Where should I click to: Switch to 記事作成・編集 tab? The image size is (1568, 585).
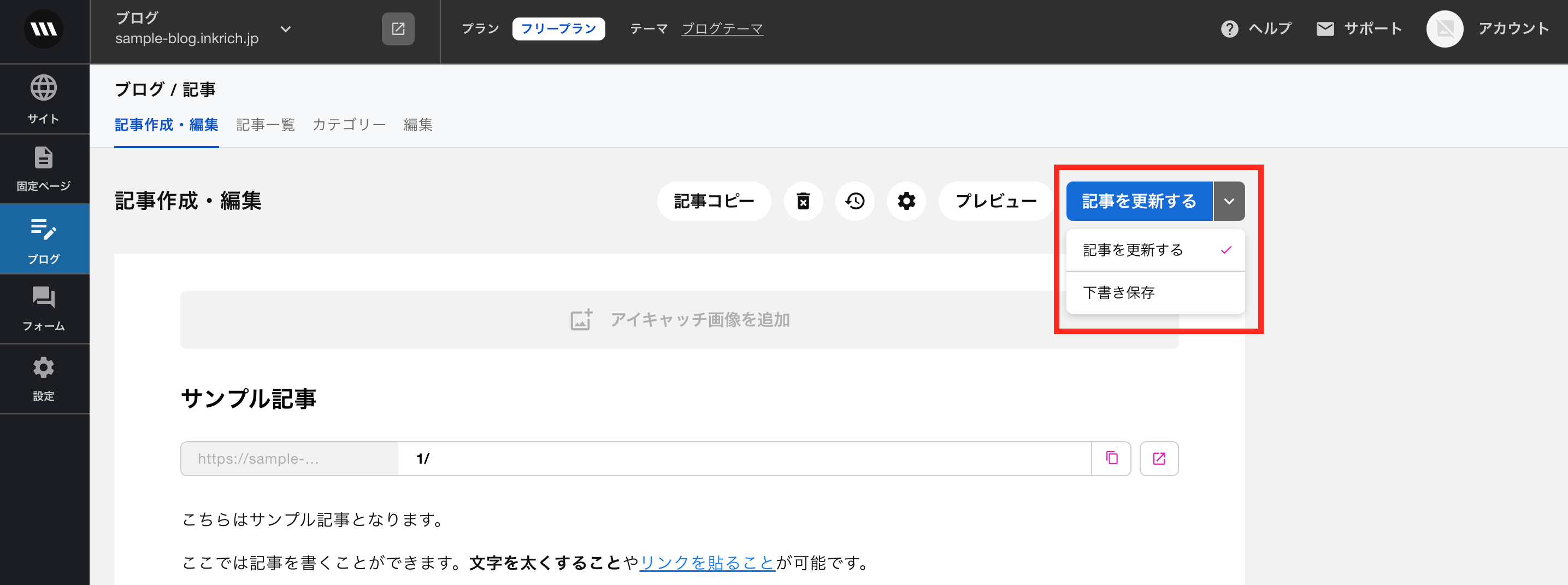pyautogui.click(x=166, y=125)
